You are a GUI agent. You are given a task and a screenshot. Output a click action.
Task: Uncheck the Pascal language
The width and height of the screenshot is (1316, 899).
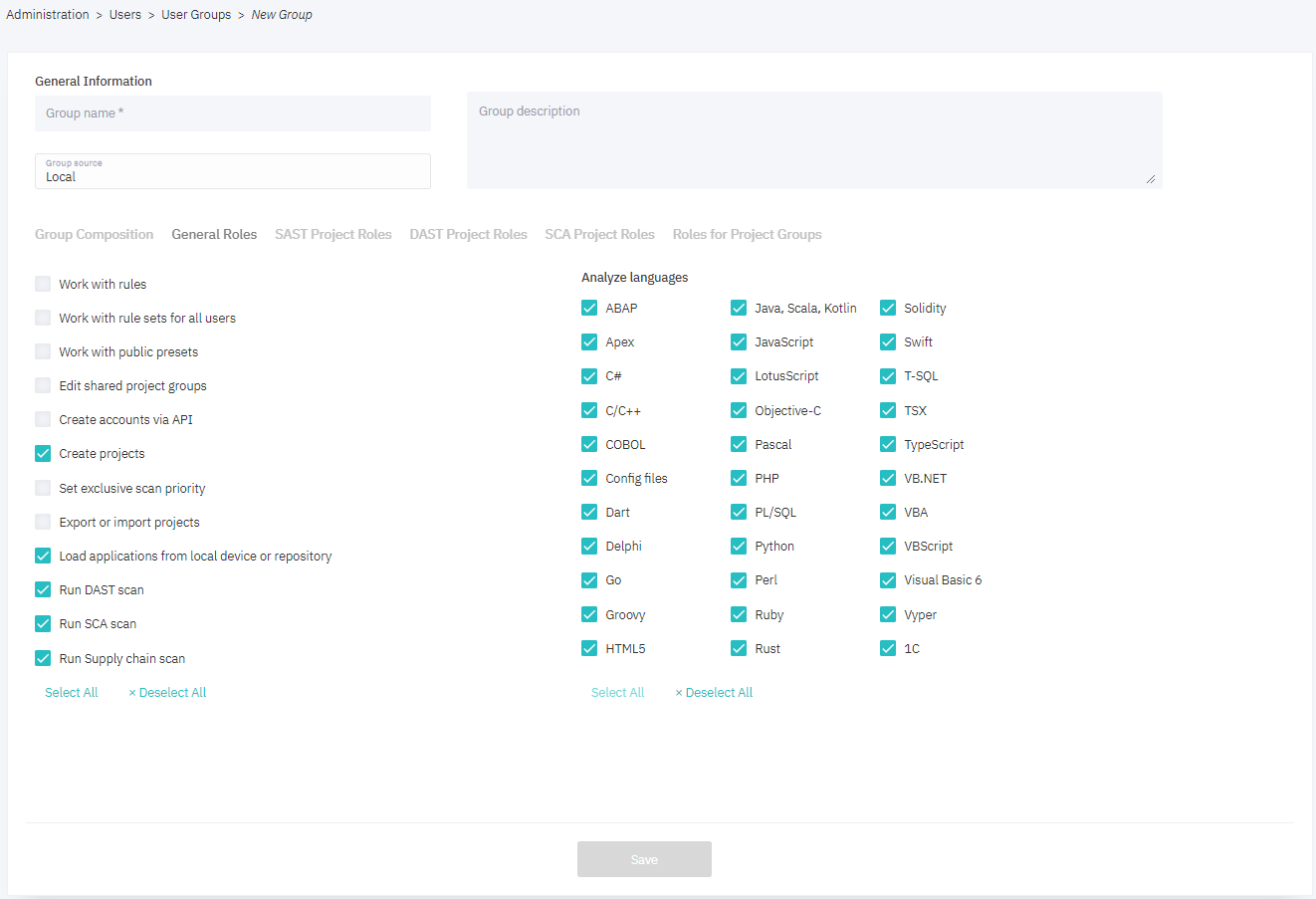click(x=739, y=444)
